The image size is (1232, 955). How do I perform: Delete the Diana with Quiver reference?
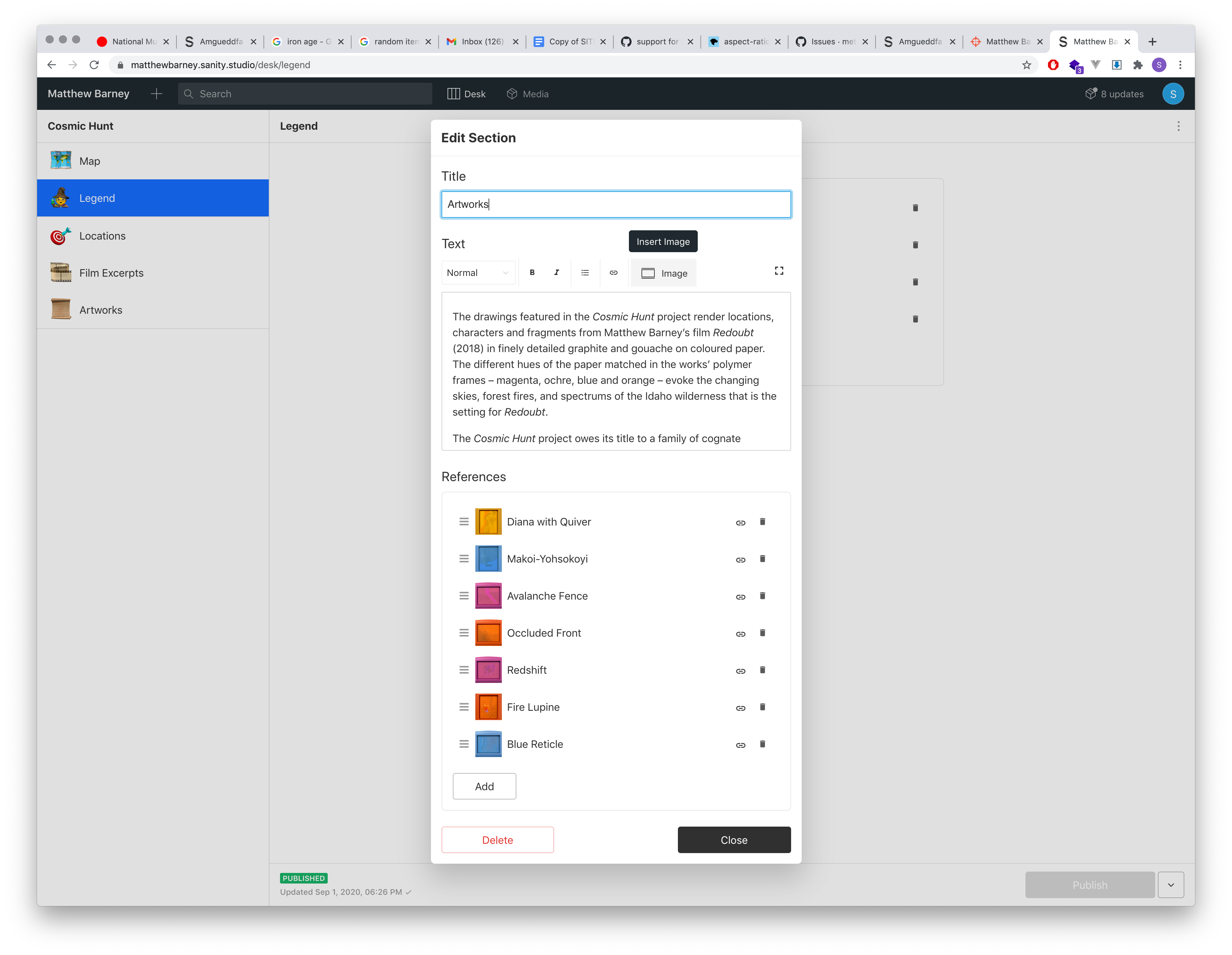pos(762,522)
